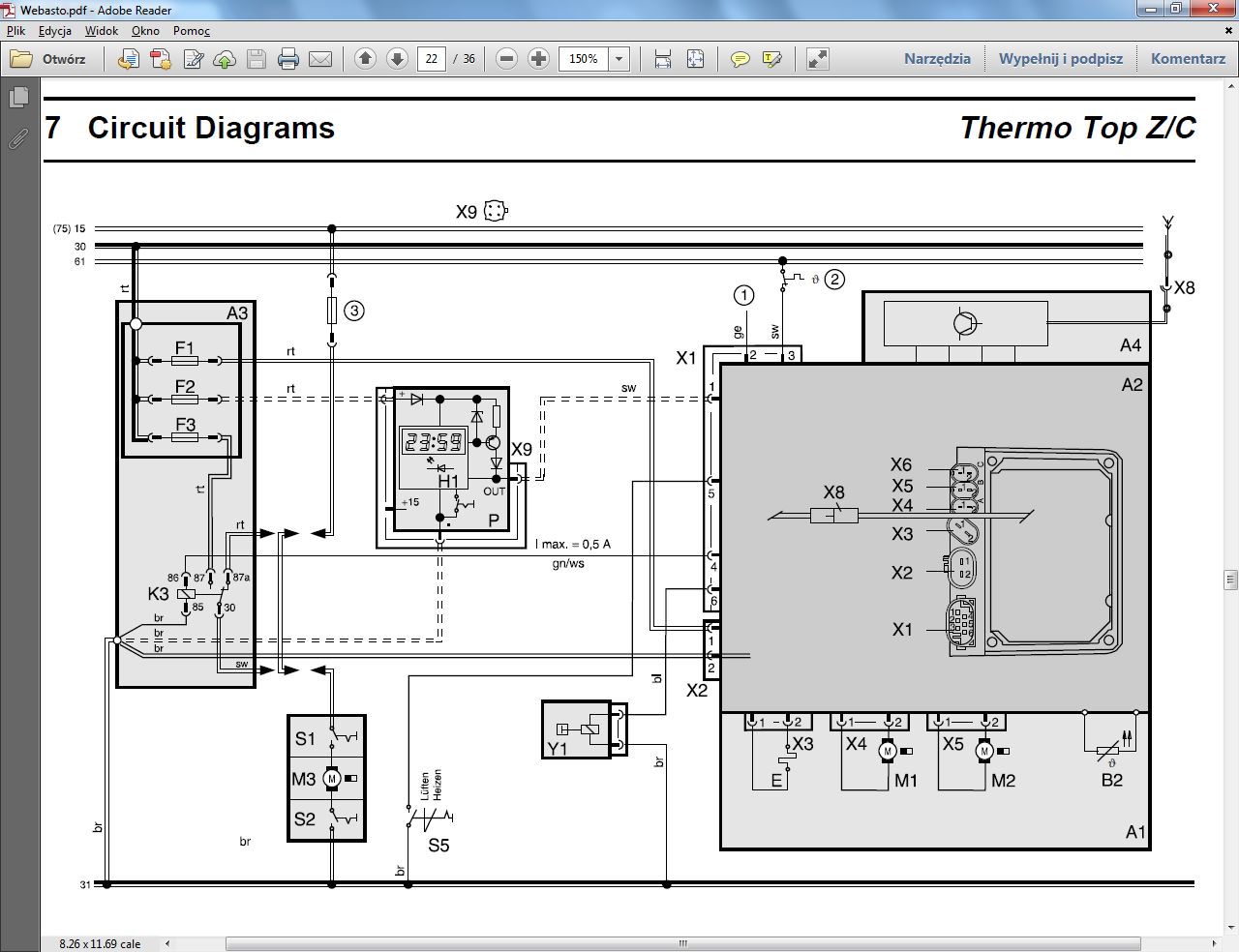The image size is (1239, 952).
Task: Zoom in with the plus button
Action: 539,59
